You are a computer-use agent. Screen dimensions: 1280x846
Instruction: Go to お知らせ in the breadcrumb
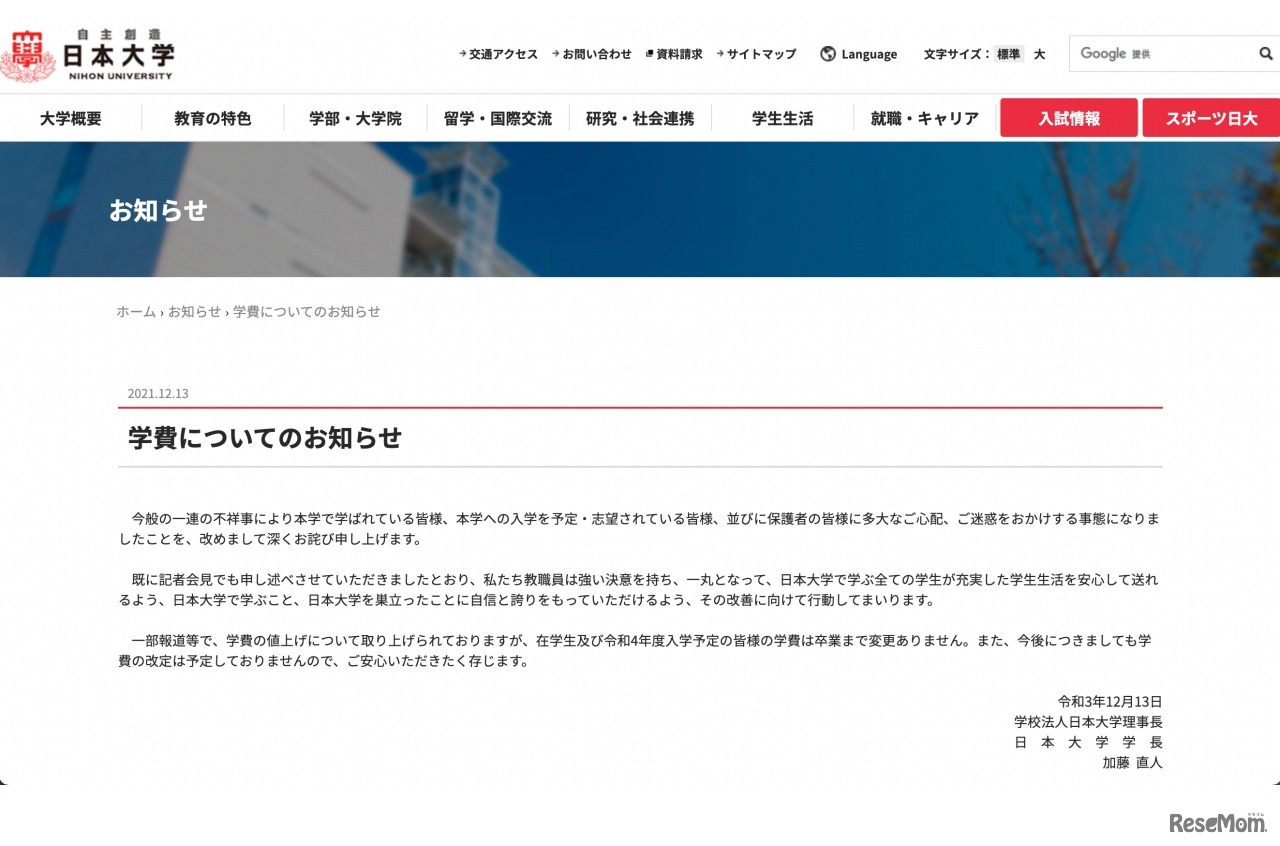point(194,312)
